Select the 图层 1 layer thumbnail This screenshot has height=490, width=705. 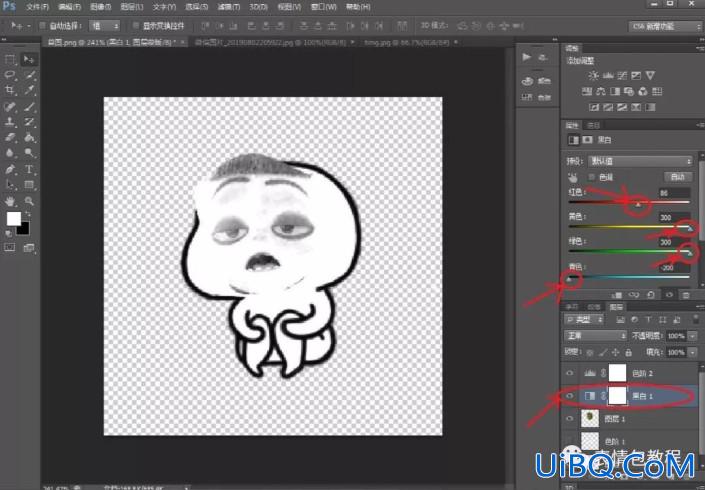[590, 419]
